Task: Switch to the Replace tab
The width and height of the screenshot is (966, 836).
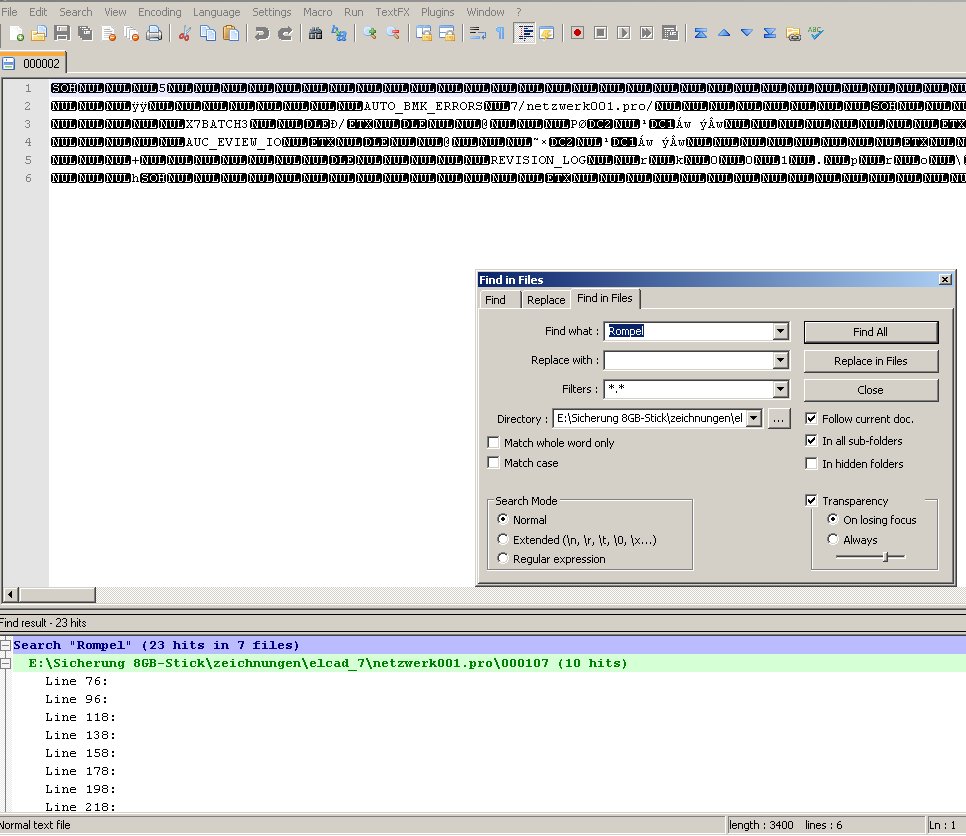Action: [546, 299]
